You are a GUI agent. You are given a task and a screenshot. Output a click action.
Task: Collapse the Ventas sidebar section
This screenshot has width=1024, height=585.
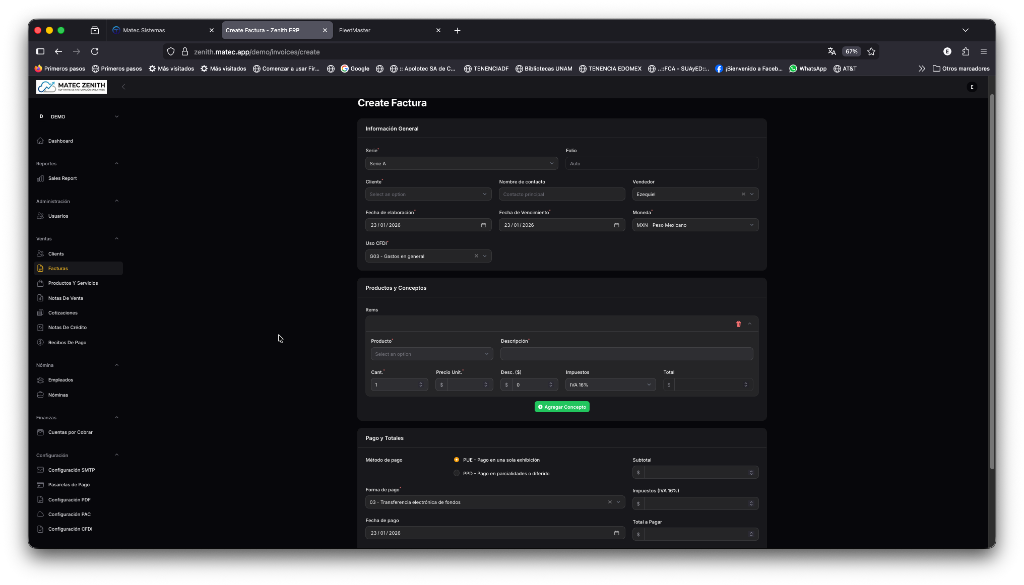(117, 238)
